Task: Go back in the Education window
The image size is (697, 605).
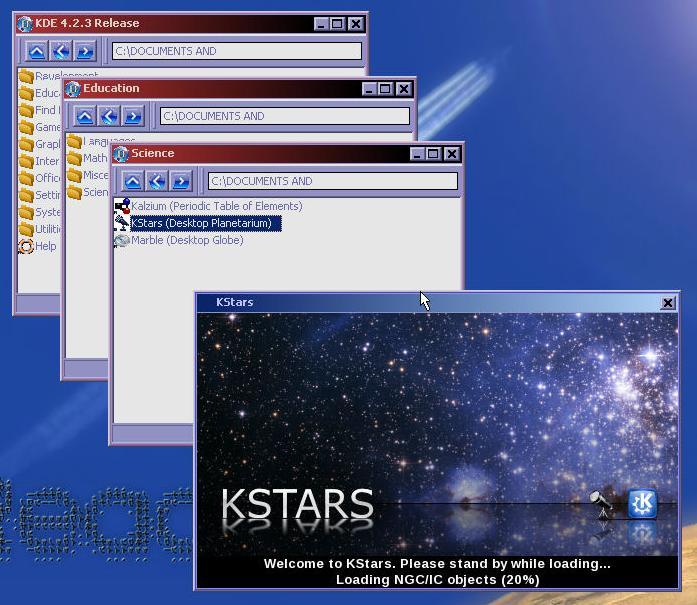Action: pos(108,116)
